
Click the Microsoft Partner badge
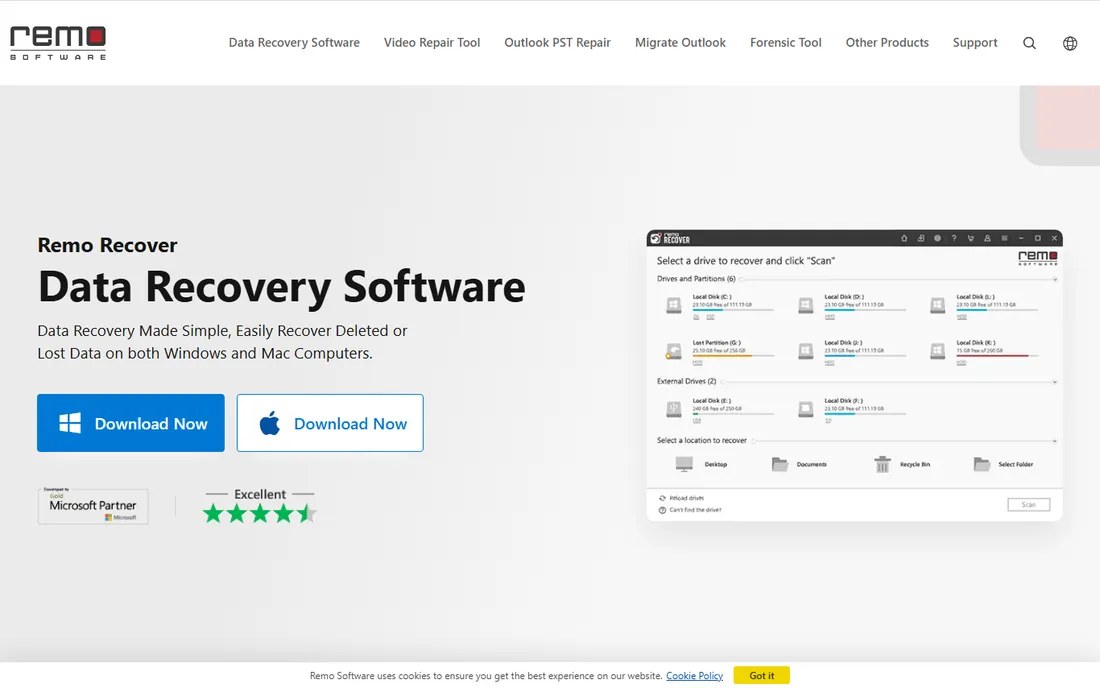pyautogui.click(x=93, y=506)
